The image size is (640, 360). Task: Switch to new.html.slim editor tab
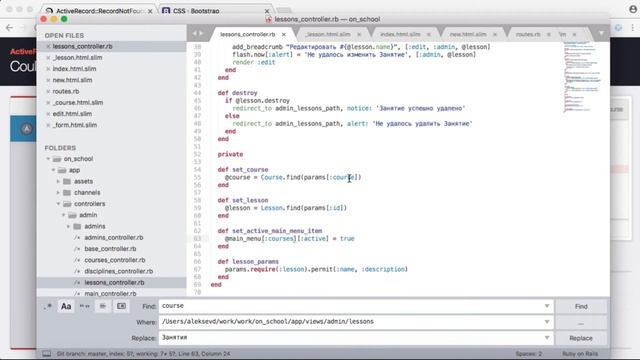click(x=468, y=34)
